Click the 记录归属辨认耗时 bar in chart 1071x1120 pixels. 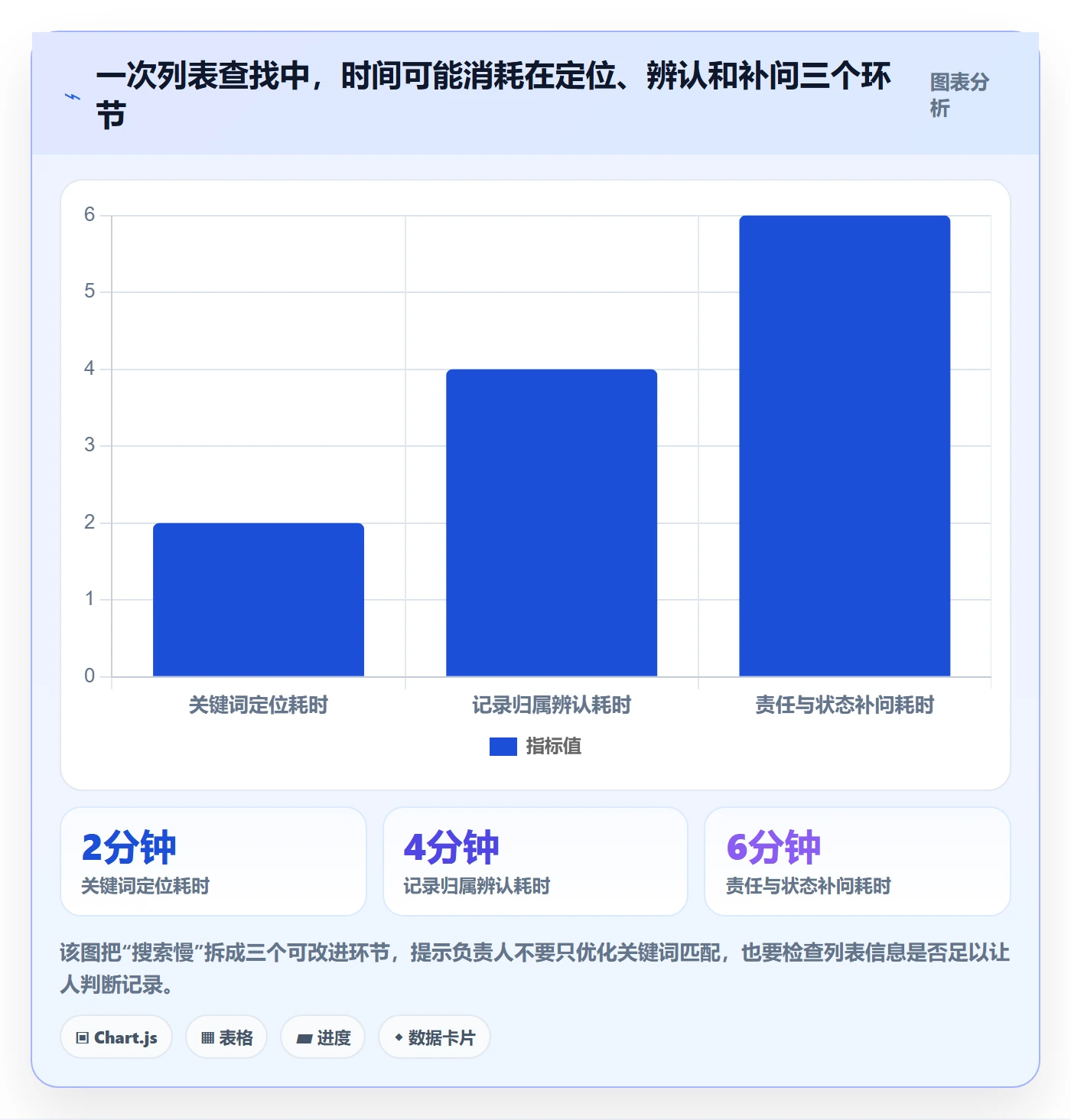[552, 523]
